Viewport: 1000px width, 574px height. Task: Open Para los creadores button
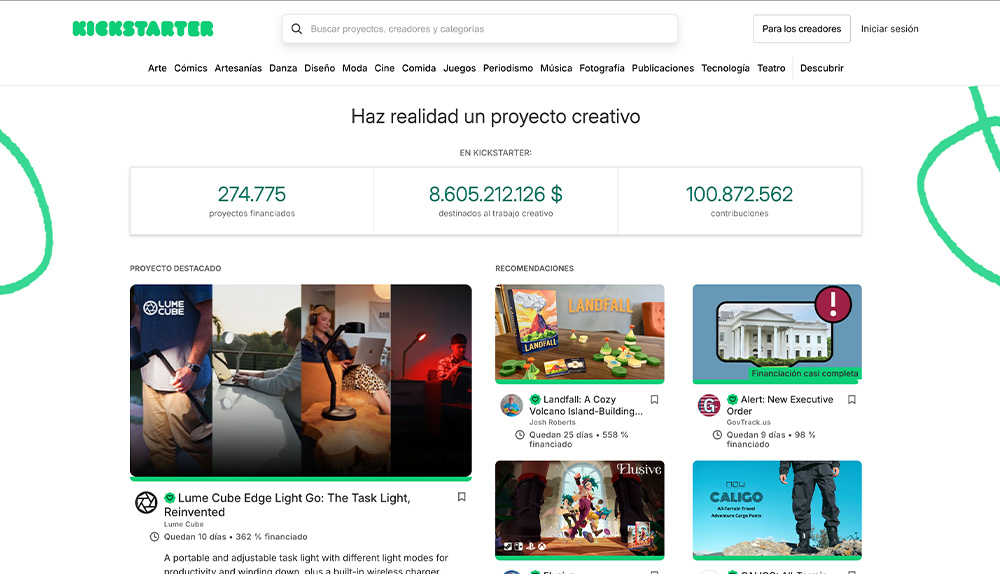[x=802, y=29]
